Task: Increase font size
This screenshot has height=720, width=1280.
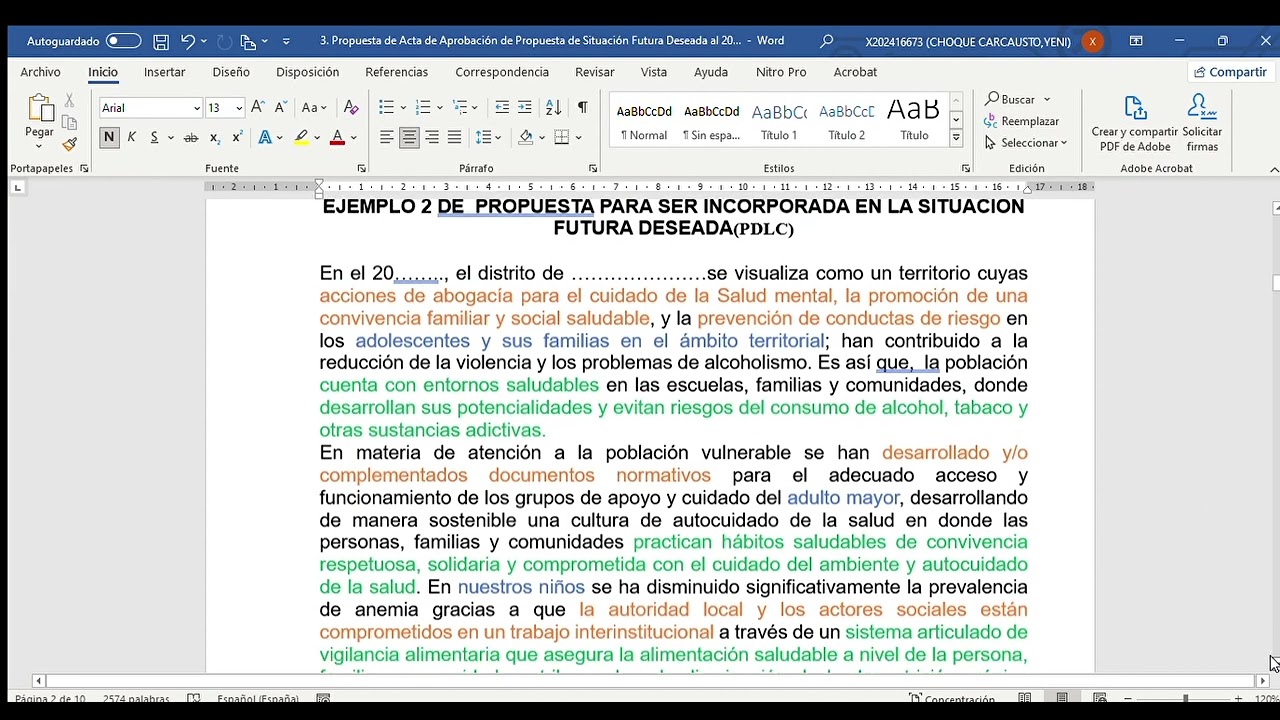Action: coord(258,107)
